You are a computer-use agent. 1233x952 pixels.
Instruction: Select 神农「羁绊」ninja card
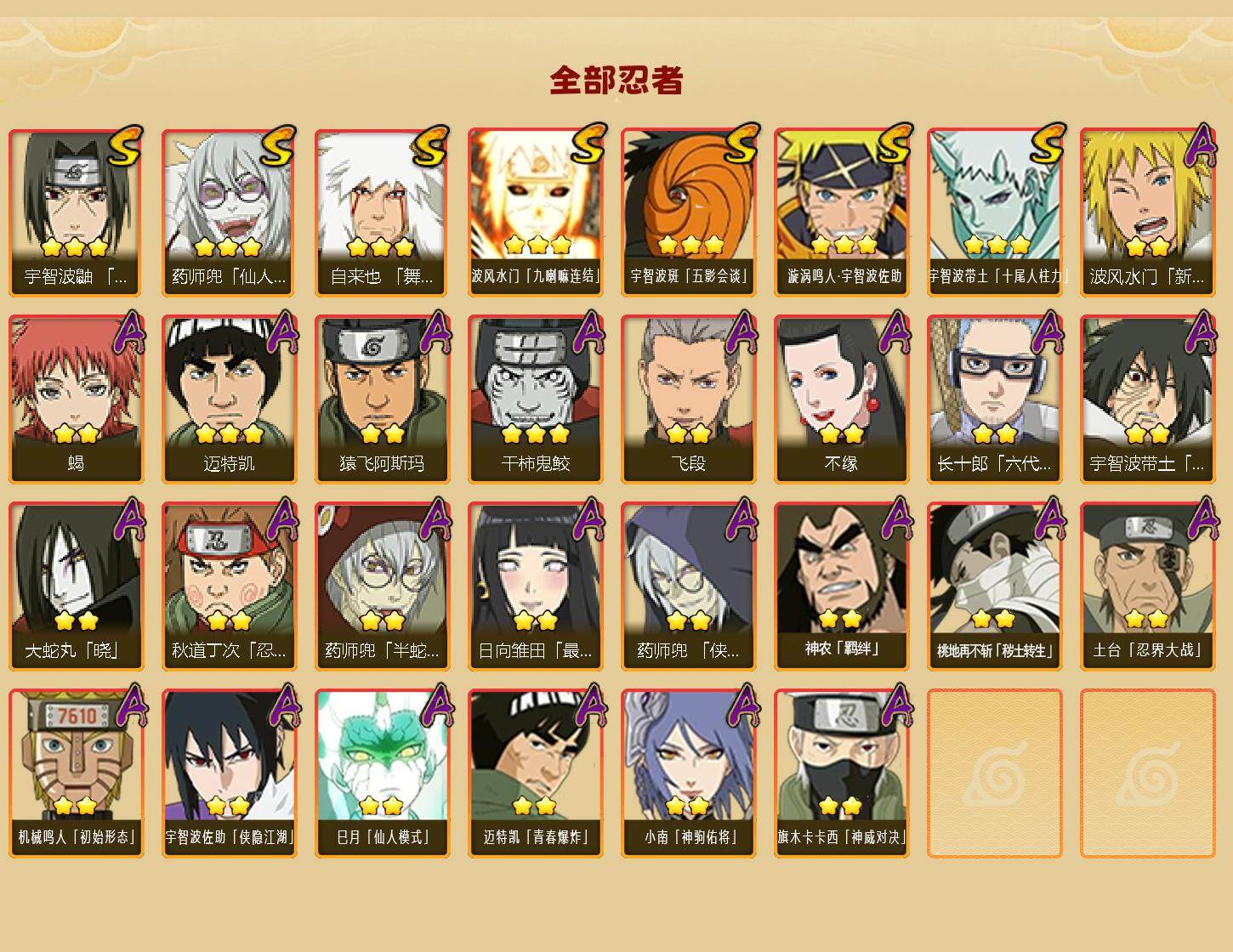pyautogui.click(x=841, y=586)
